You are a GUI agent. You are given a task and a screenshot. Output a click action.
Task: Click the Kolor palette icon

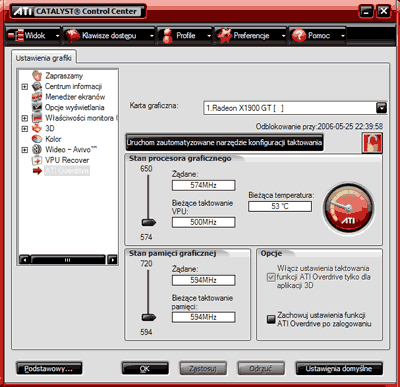[x=37, y=139]
